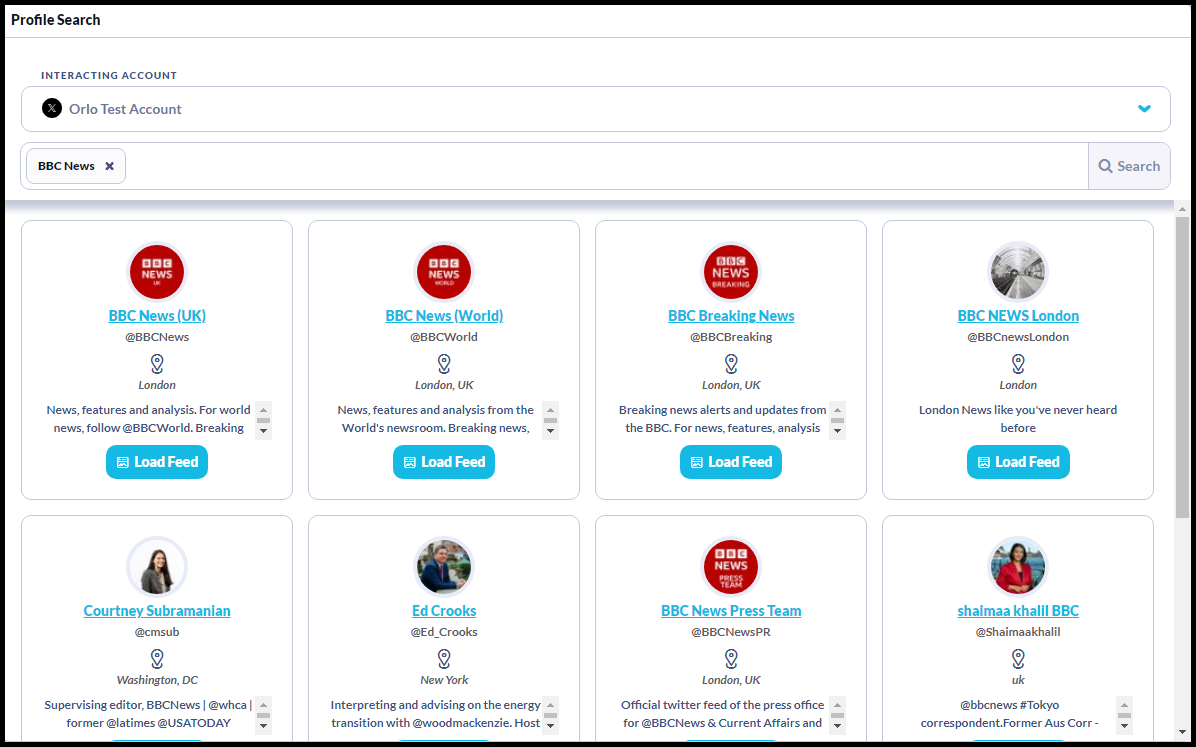The image size is (1196, 747).
Task: Click the @BBCnewsLondon handle text
Action: 1018,337
